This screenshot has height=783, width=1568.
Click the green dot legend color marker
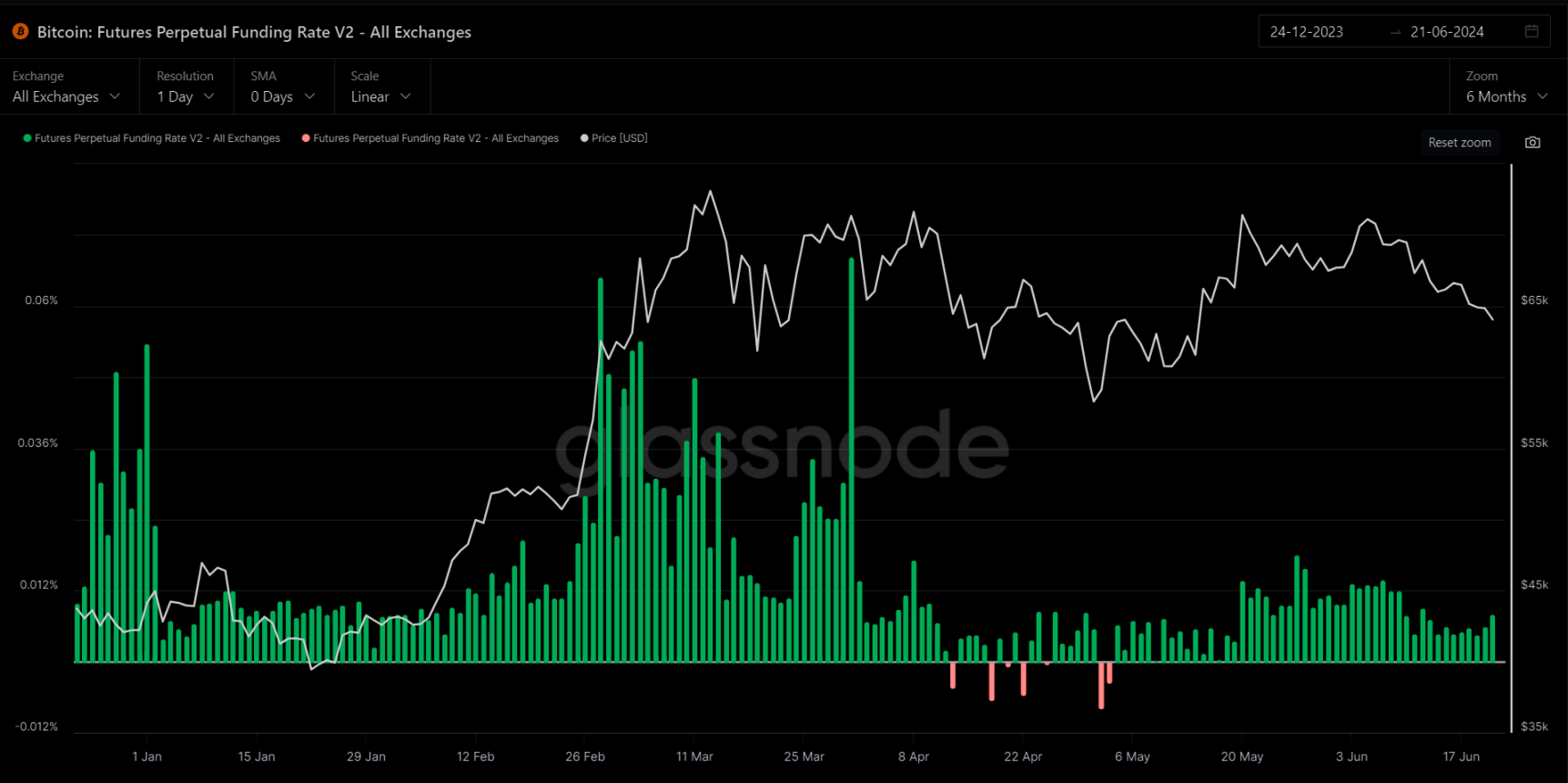[27, 138]
